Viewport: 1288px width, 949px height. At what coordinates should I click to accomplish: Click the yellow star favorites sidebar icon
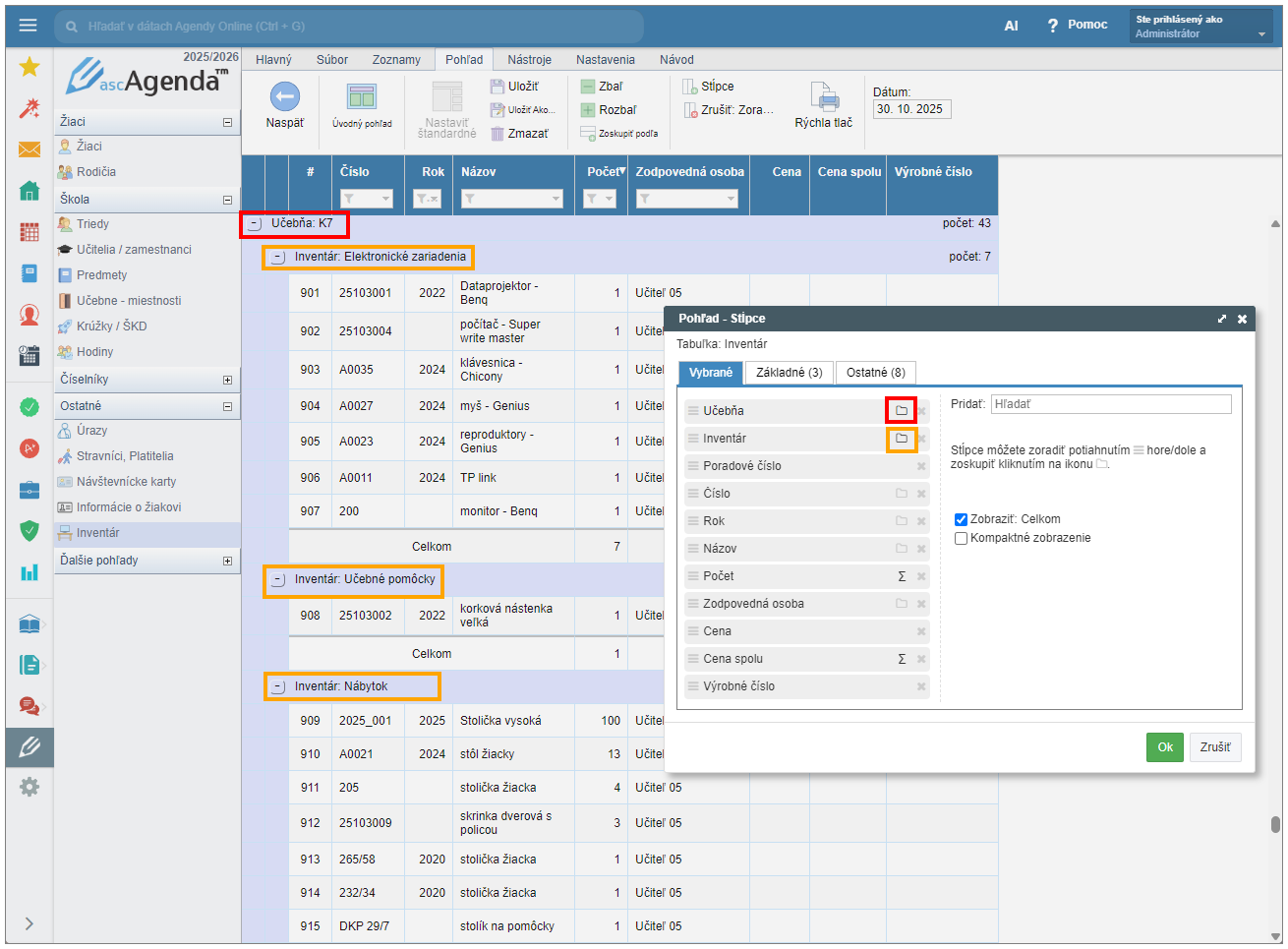click(x=29, y=67)
